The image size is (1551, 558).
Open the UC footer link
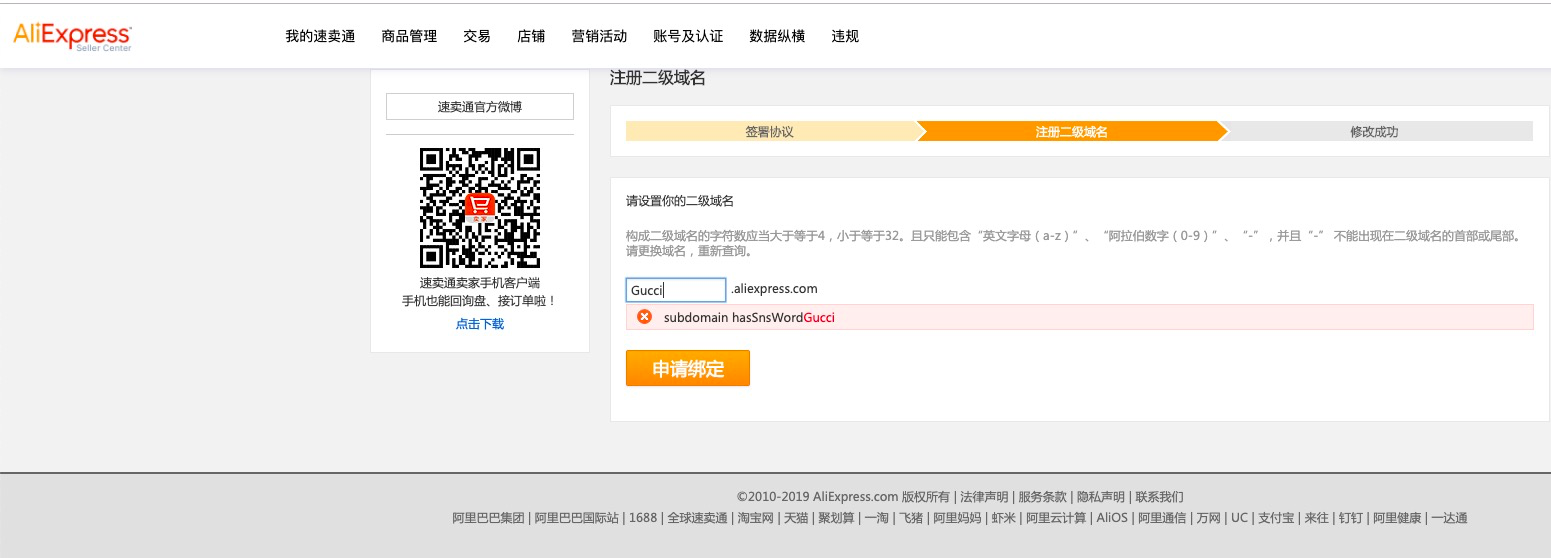click(1239, 518)
